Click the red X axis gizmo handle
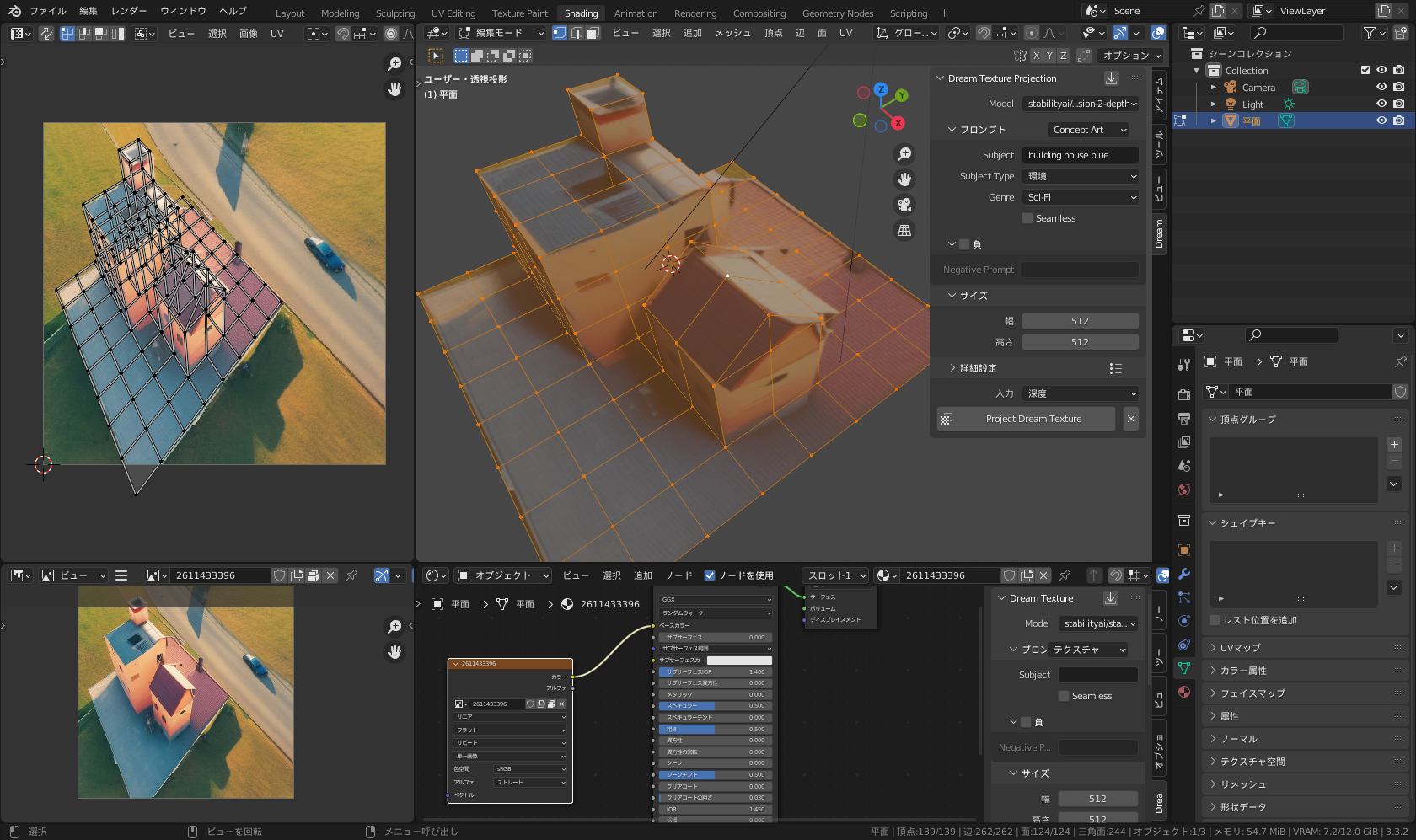This screenshot has height=840, width=1416. point(898,123)
